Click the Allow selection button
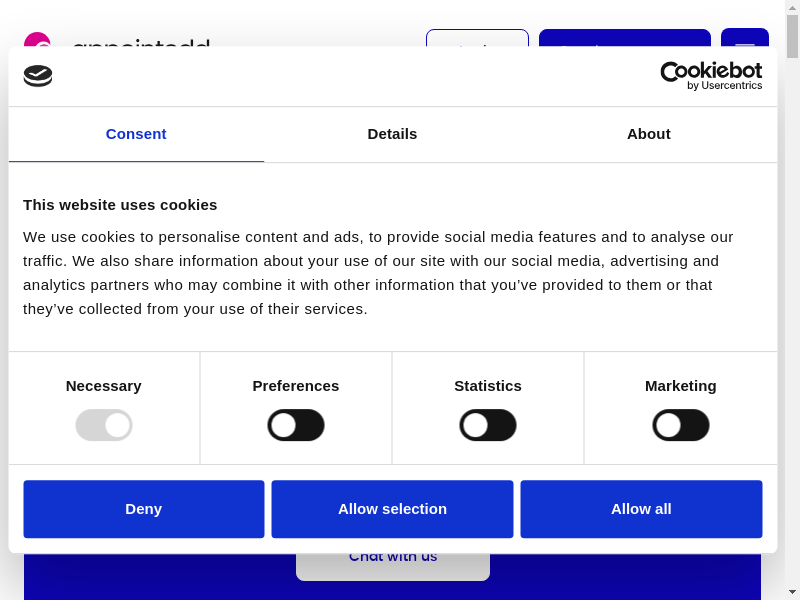The height and width of the screenshot is (600, 800). tap(392, 509)
